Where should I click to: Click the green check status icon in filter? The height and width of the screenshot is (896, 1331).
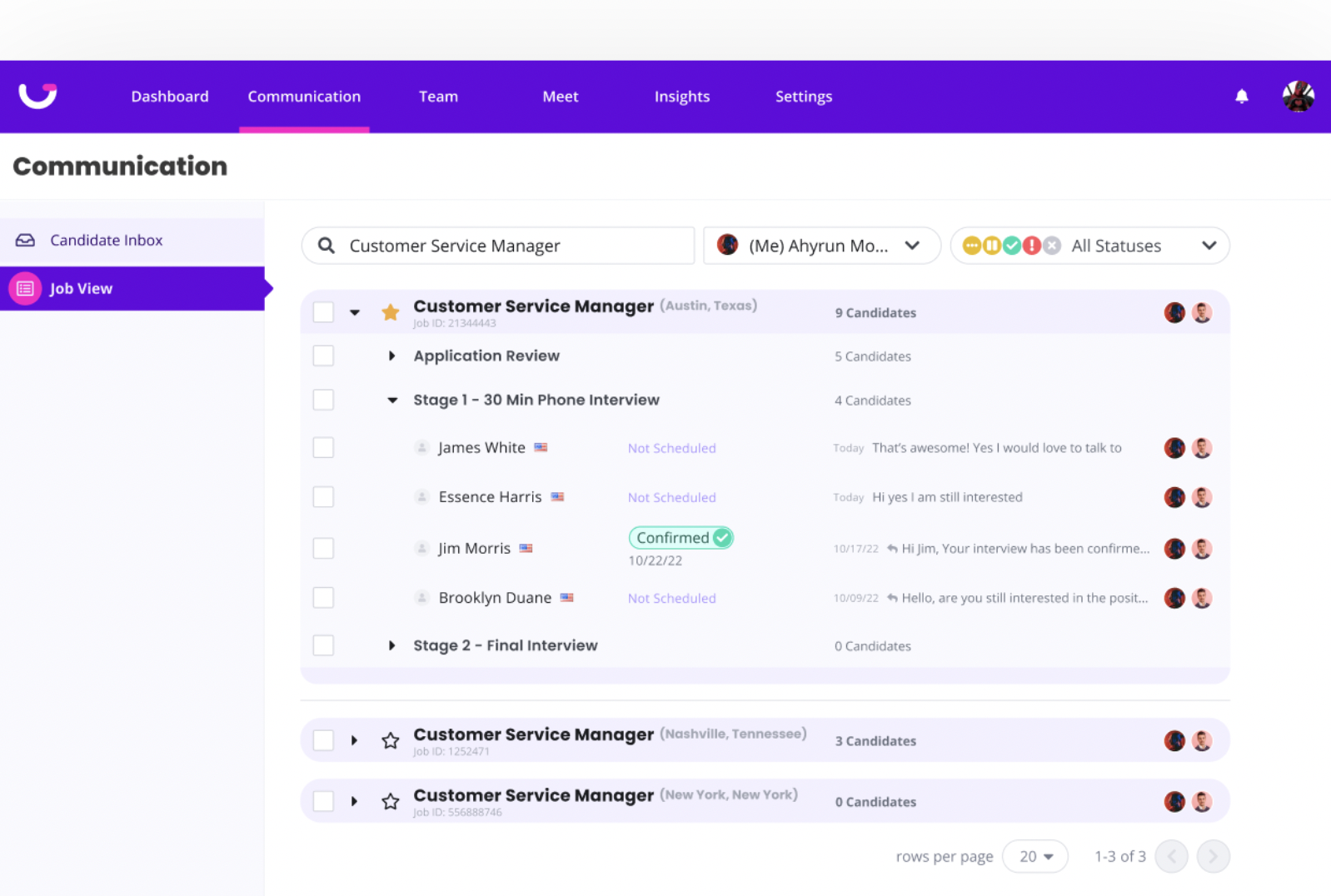(x=1011, y=246)
